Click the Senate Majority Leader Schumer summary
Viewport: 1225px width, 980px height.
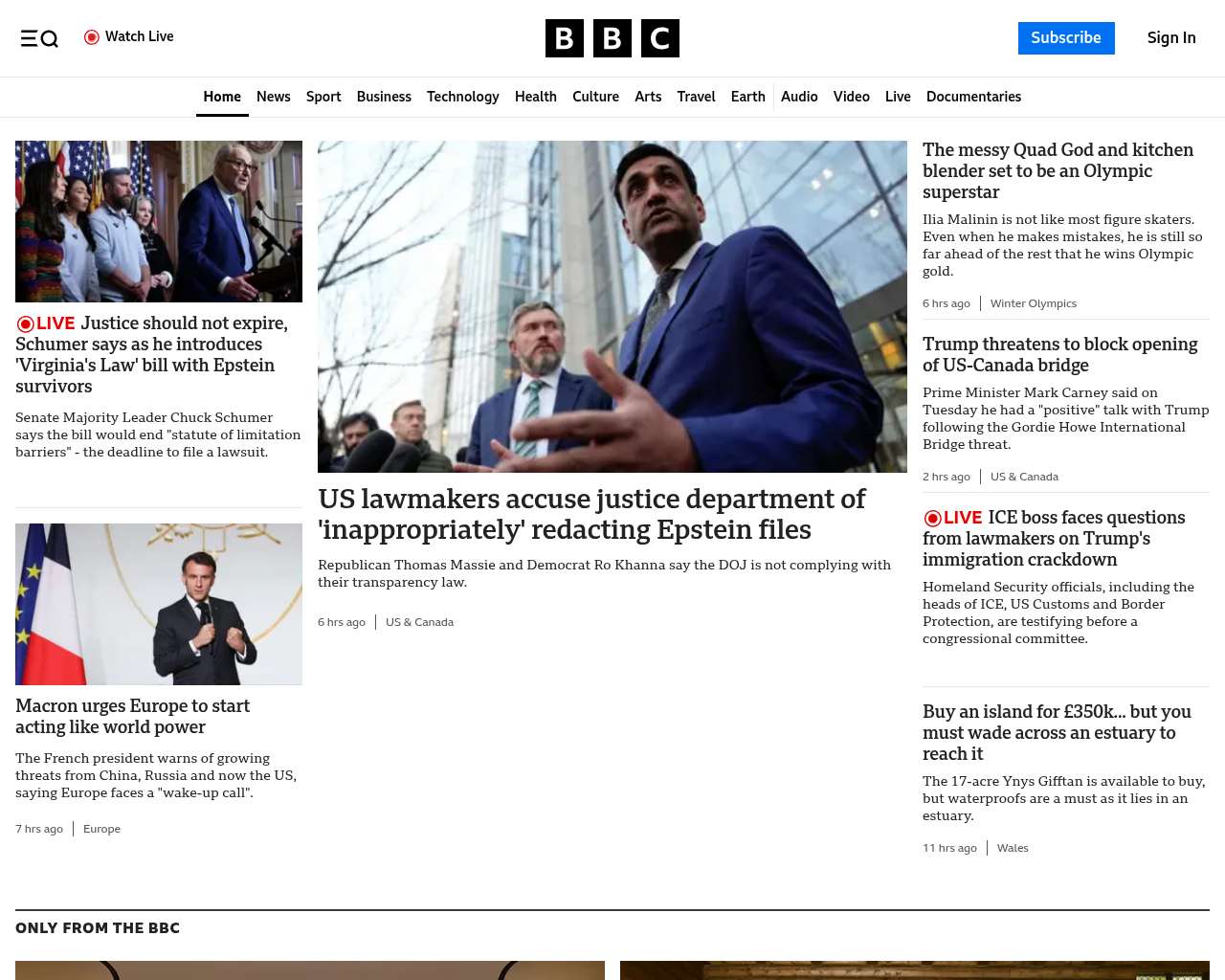pos(158,434)
